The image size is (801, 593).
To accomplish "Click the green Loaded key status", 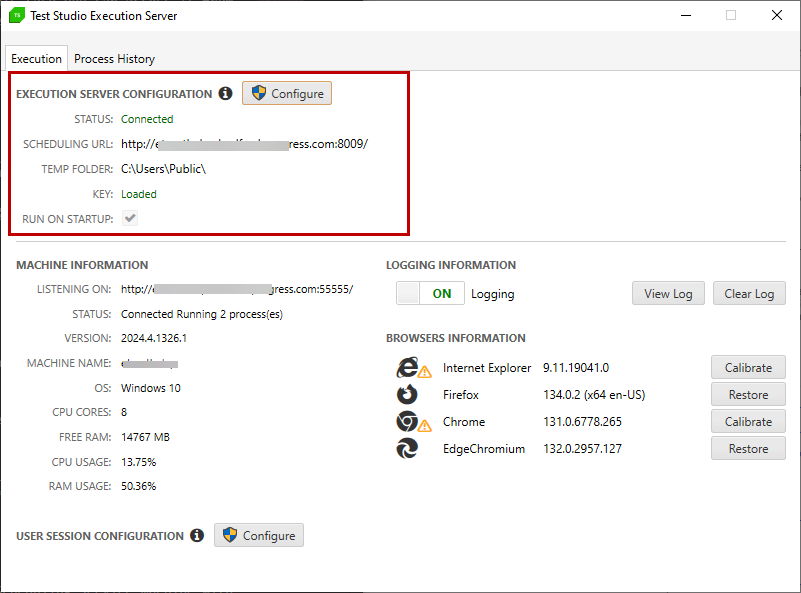I will (139, 194).
